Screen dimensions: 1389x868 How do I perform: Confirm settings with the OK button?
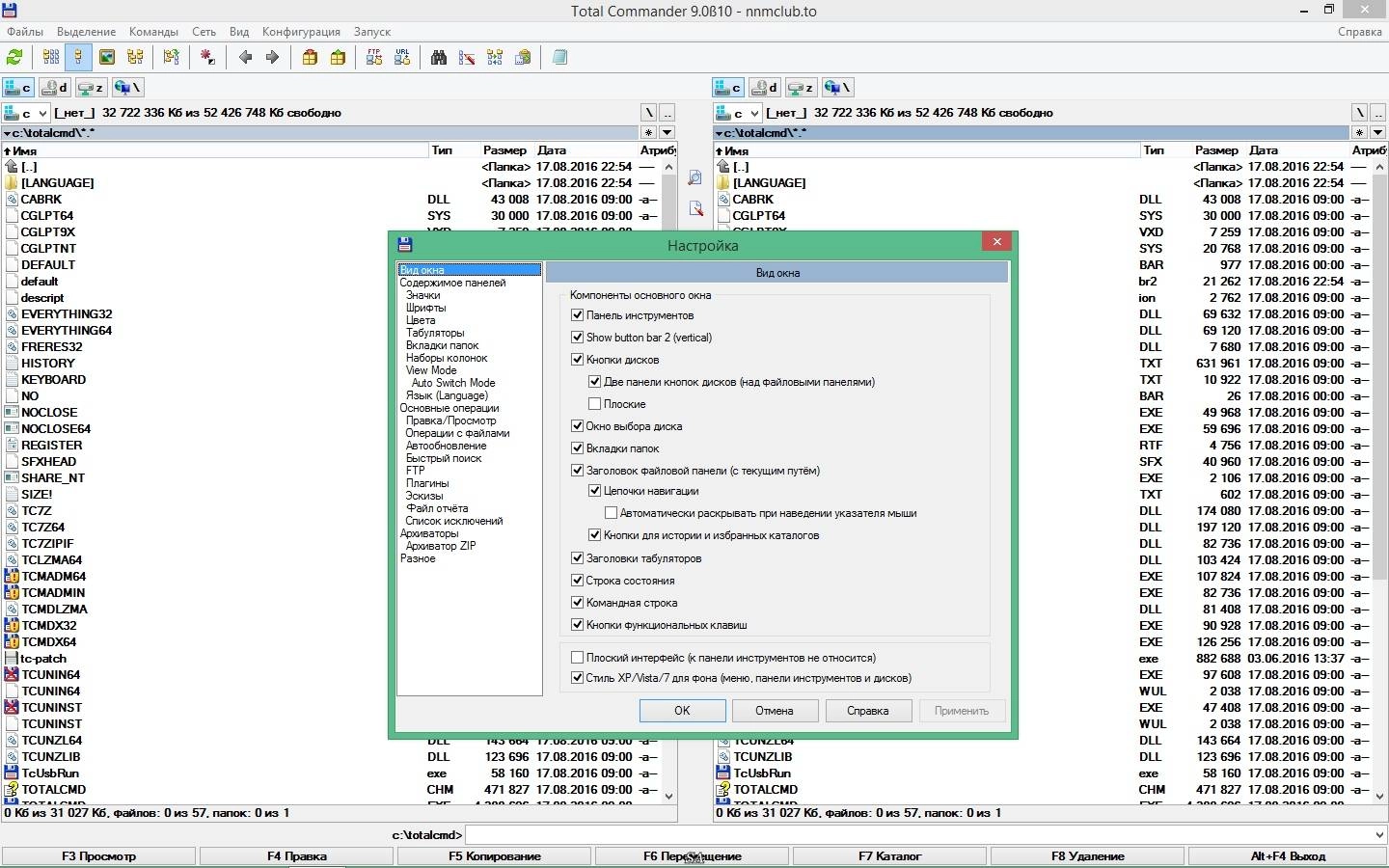pos(682,711)
